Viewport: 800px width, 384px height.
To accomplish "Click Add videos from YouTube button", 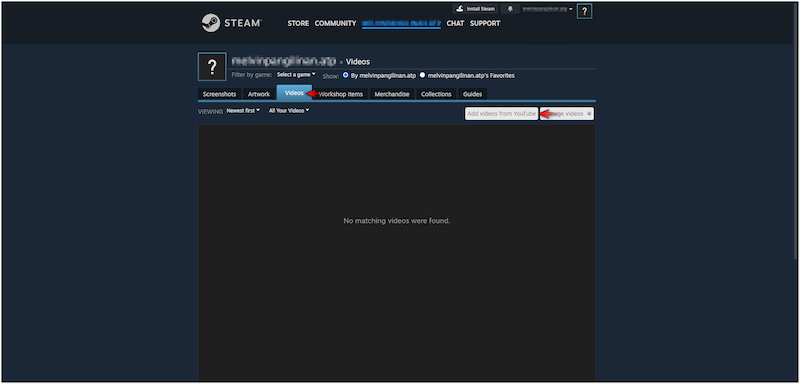I will pyautogui.click(x=502, y=114).
